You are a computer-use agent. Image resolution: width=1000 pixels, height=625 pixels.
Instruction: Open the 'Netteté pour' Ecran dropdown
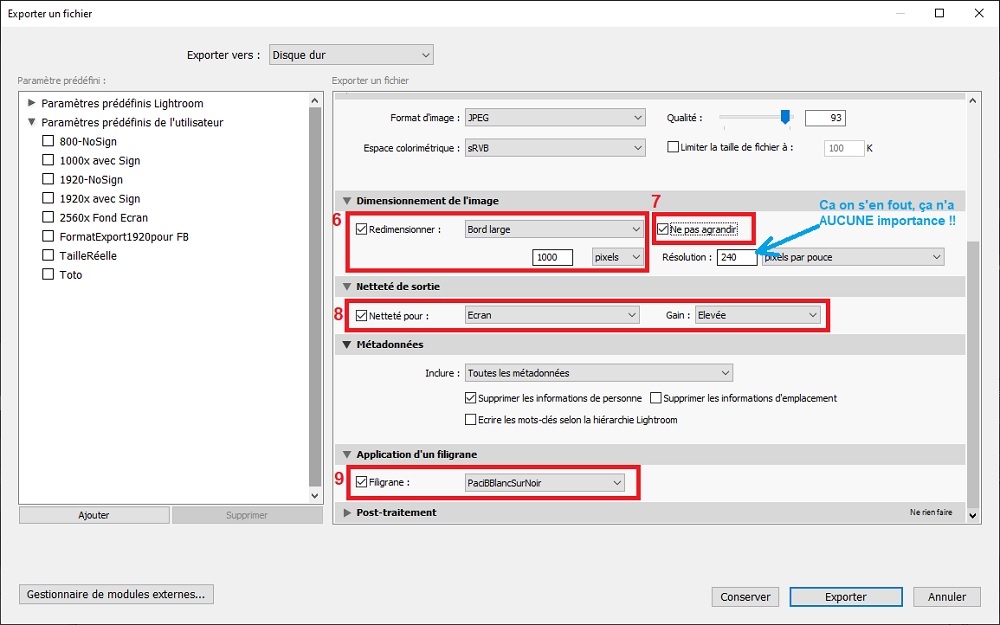[552, 315]
